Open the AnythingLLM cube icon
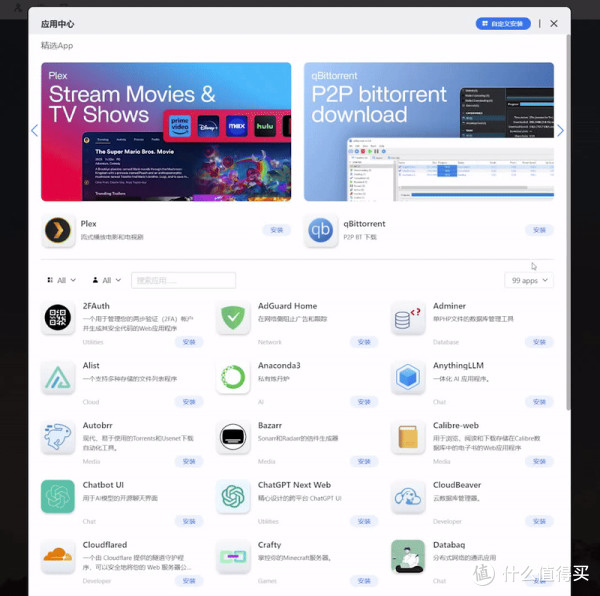600x596 pixels. (x=408, y=377)
